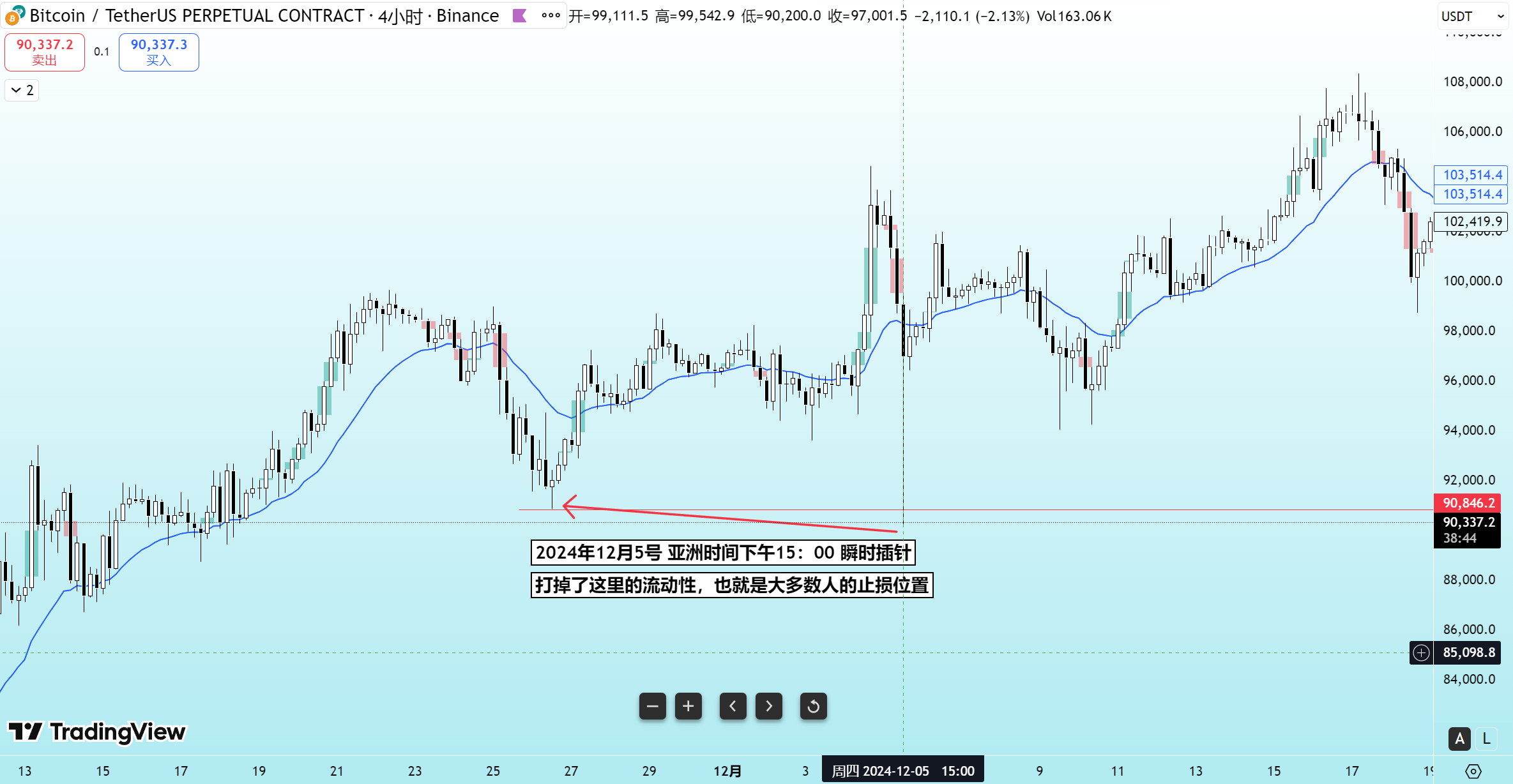Toggle auto scale A button

tap(1459, 739)
